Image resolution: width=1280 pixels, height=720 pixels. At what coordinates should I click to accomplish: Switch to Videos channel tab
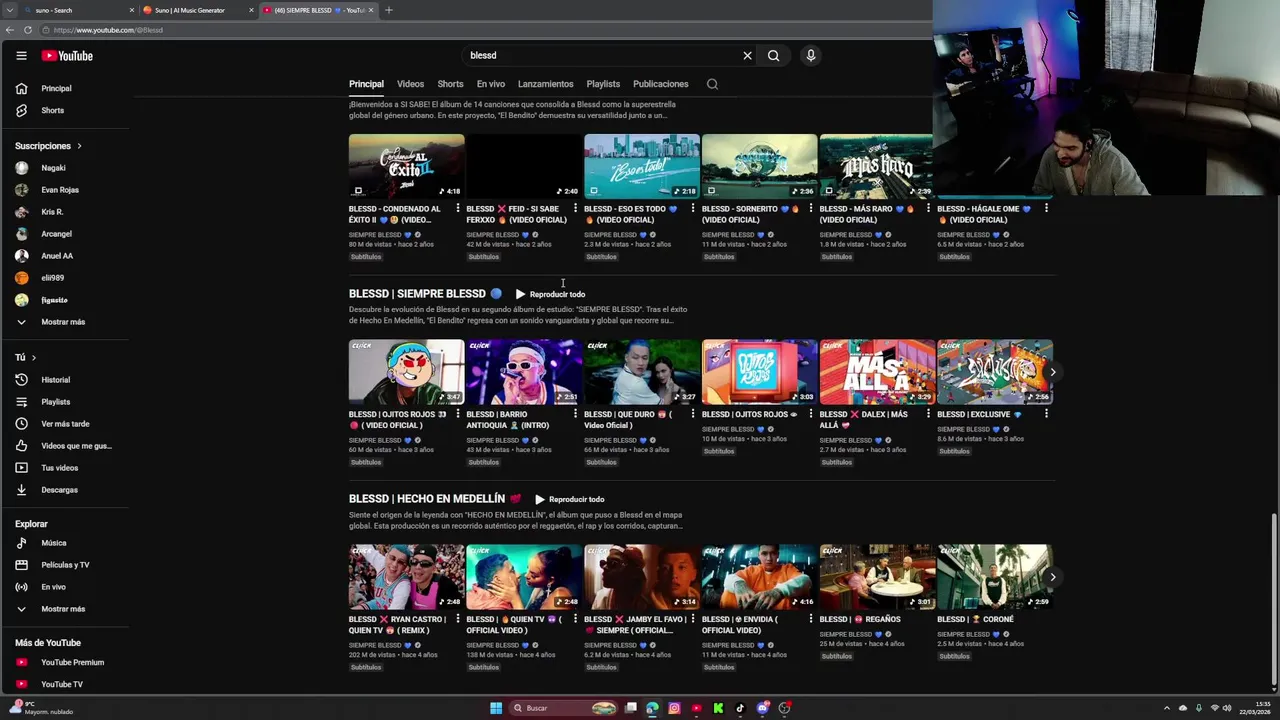[x=410, y=84]
